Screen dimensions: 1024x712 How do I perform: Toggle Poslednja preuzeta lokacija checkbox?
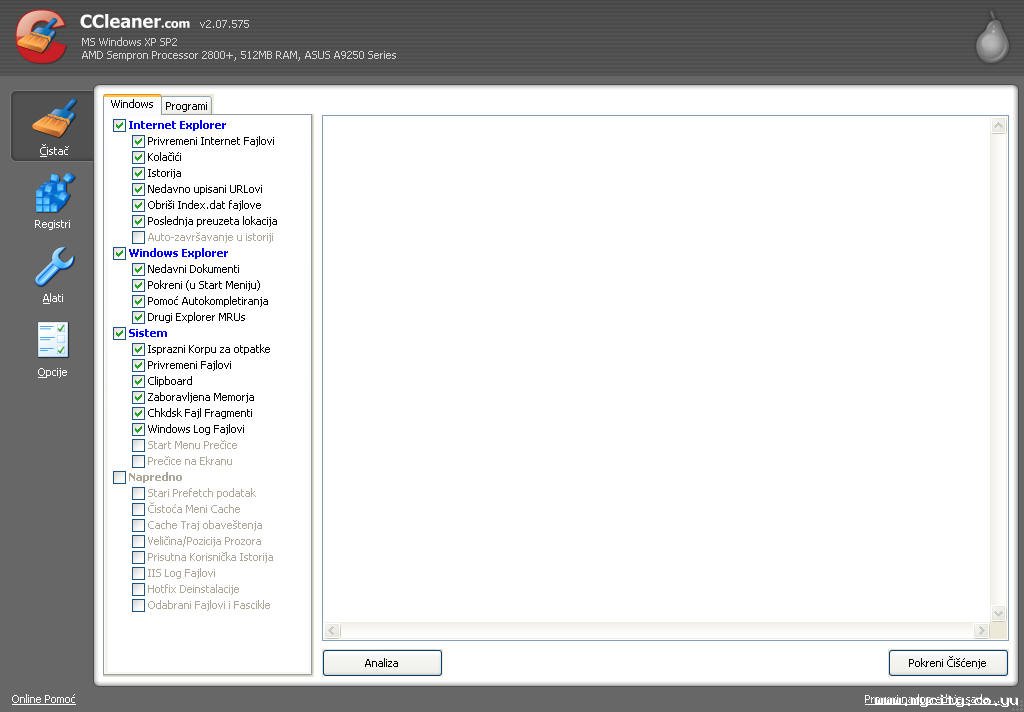(x=138, y=221)
